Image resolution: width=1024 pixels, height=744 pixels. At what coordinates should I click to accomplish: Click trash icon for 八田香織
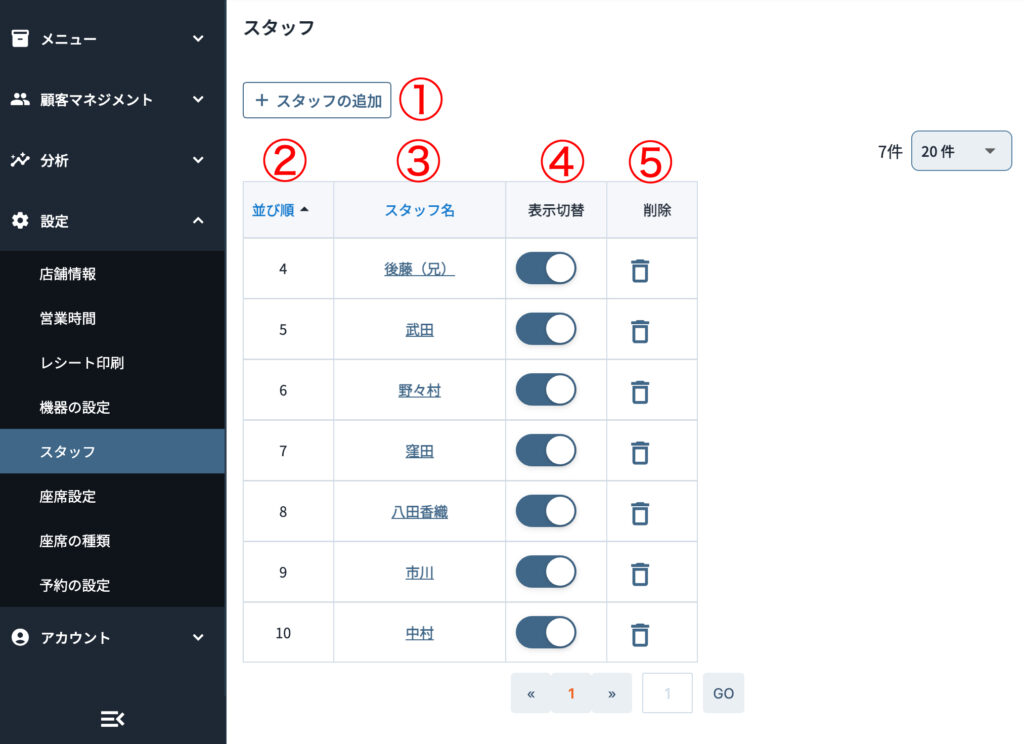tap(640, 512)
